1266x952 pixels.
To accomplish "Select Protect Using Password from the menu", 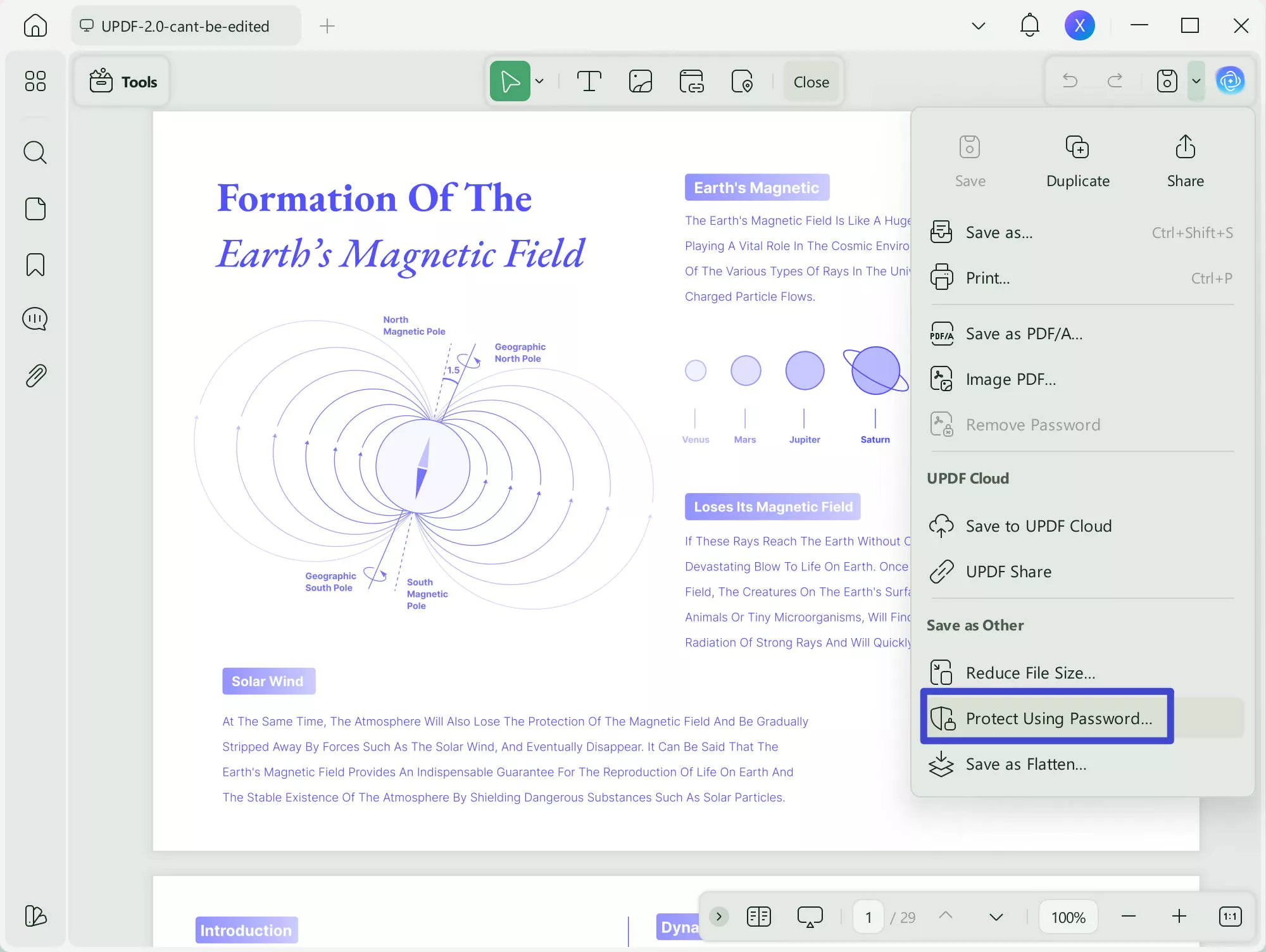I will (x=1046, y=718).
